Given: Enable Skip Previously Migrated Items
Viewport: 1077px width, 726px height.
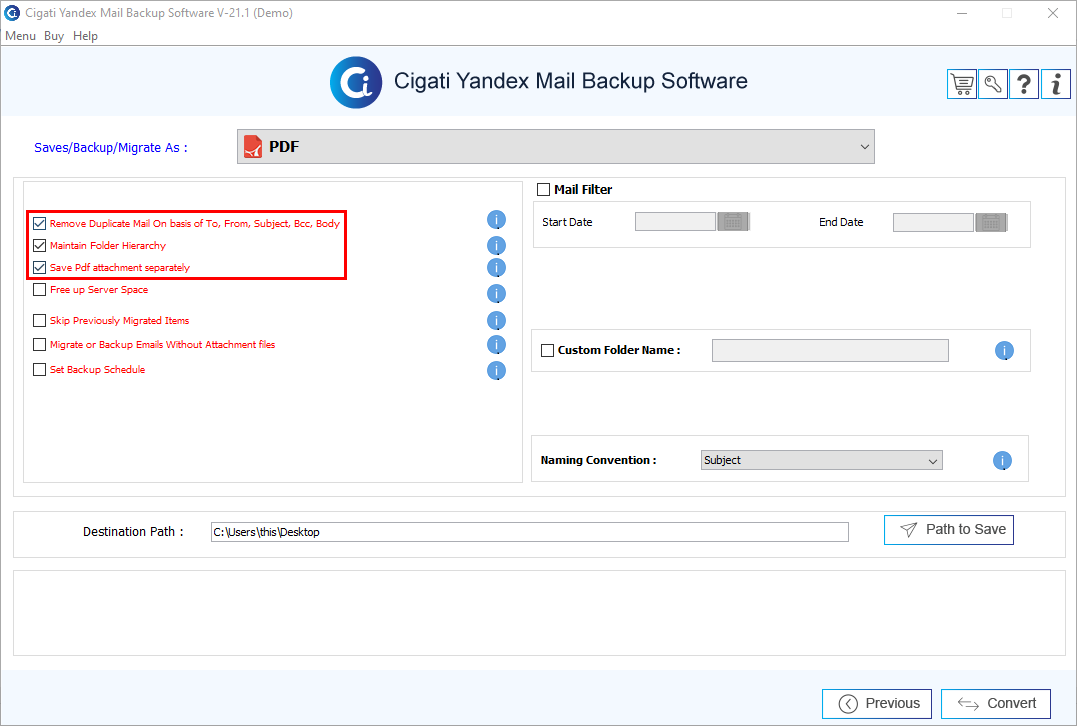Looking at the screenshot, I should [x=40, y=320].
